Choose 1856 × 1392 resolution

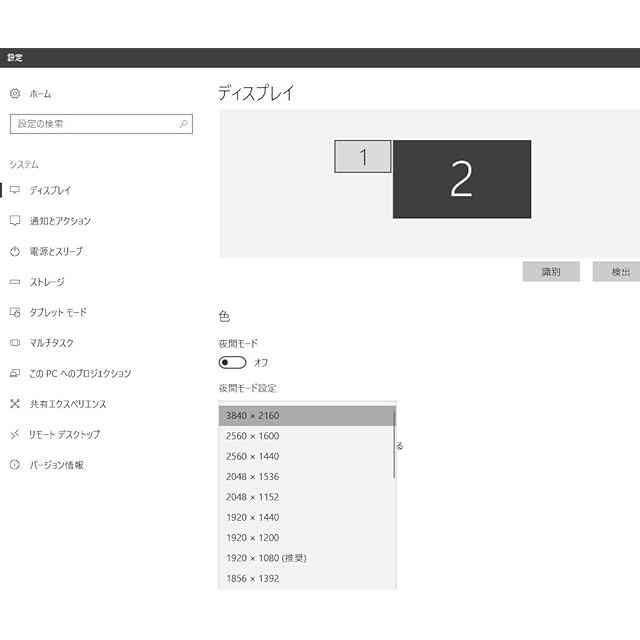coord(306,578)
